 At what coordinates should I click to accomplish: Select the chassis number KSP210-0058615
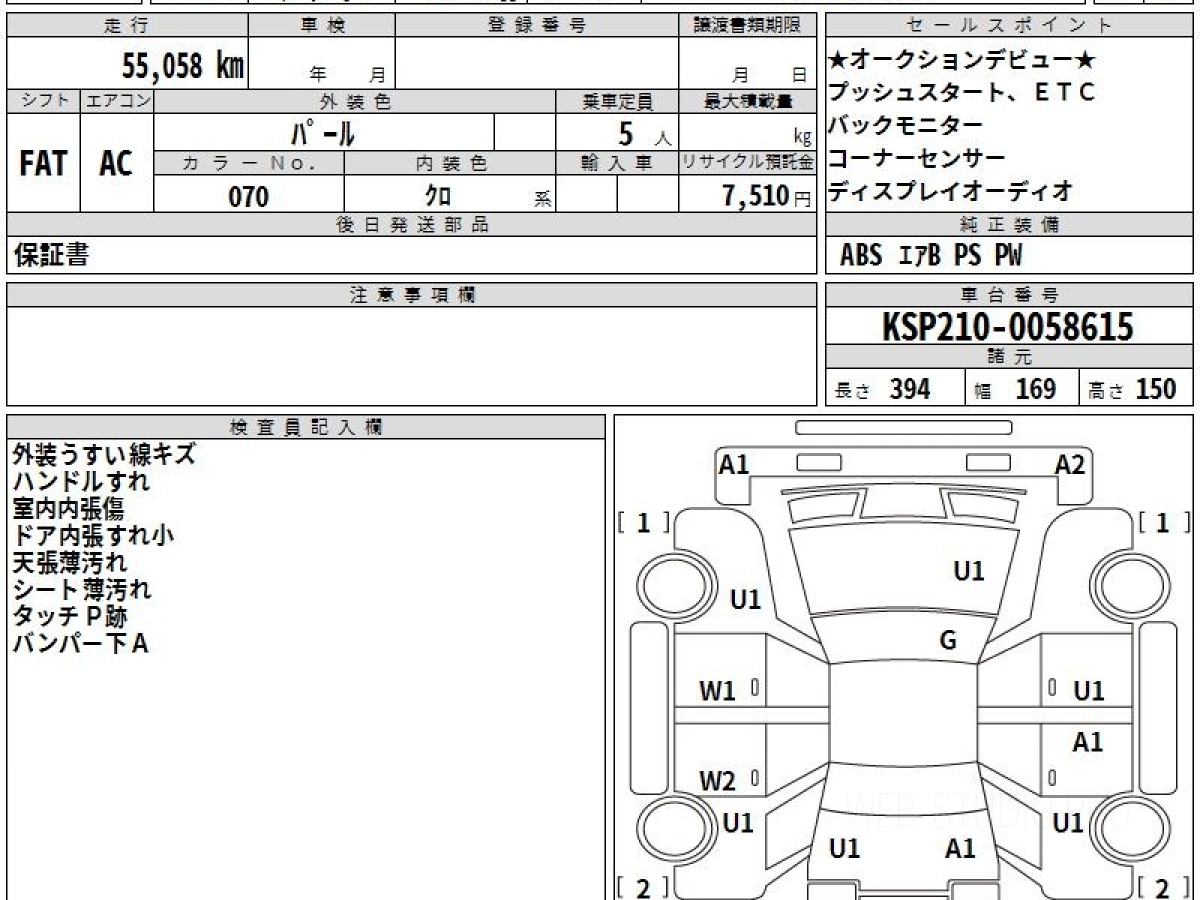1008,327
